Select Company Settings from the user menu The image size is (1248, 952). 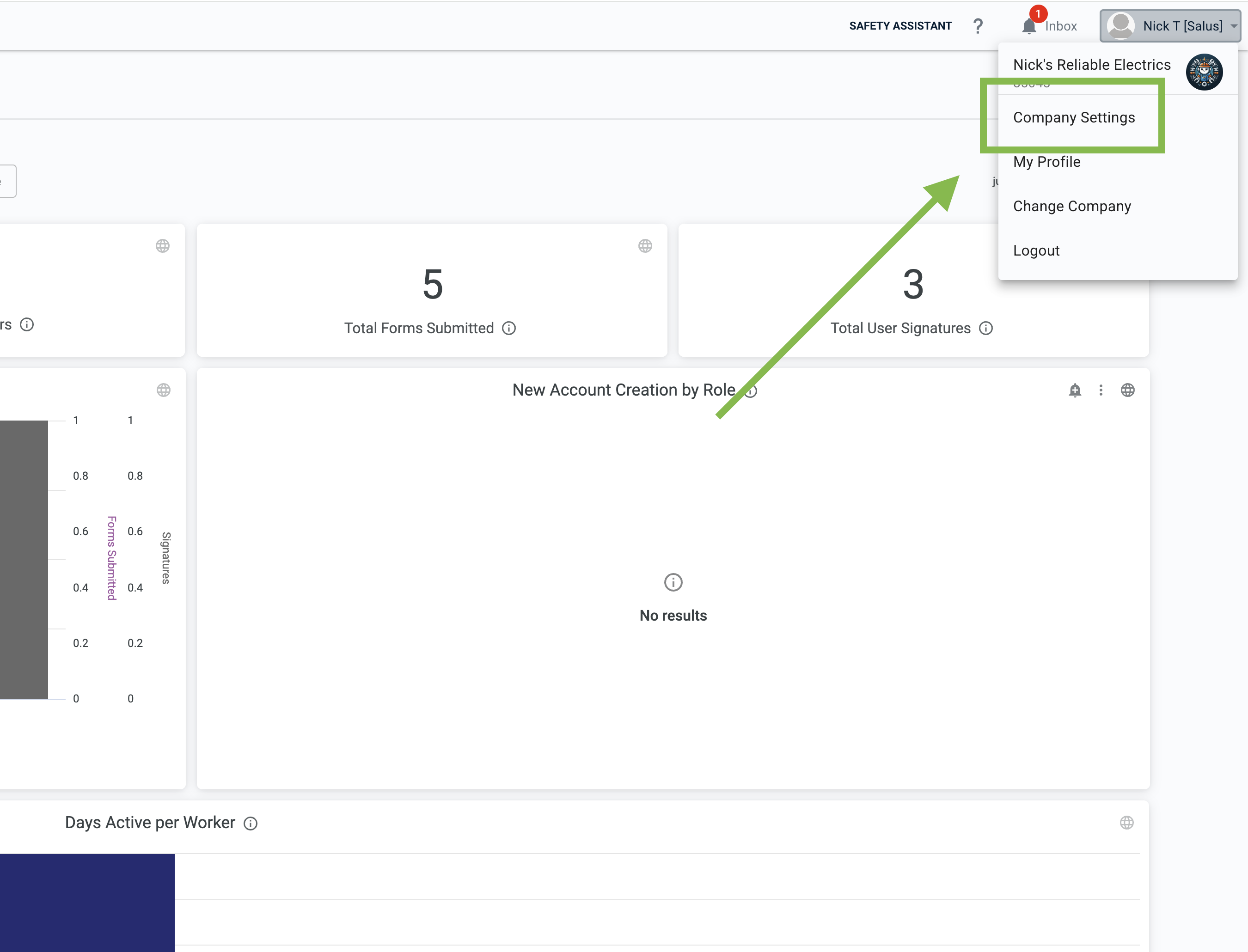pos(1073,117)
